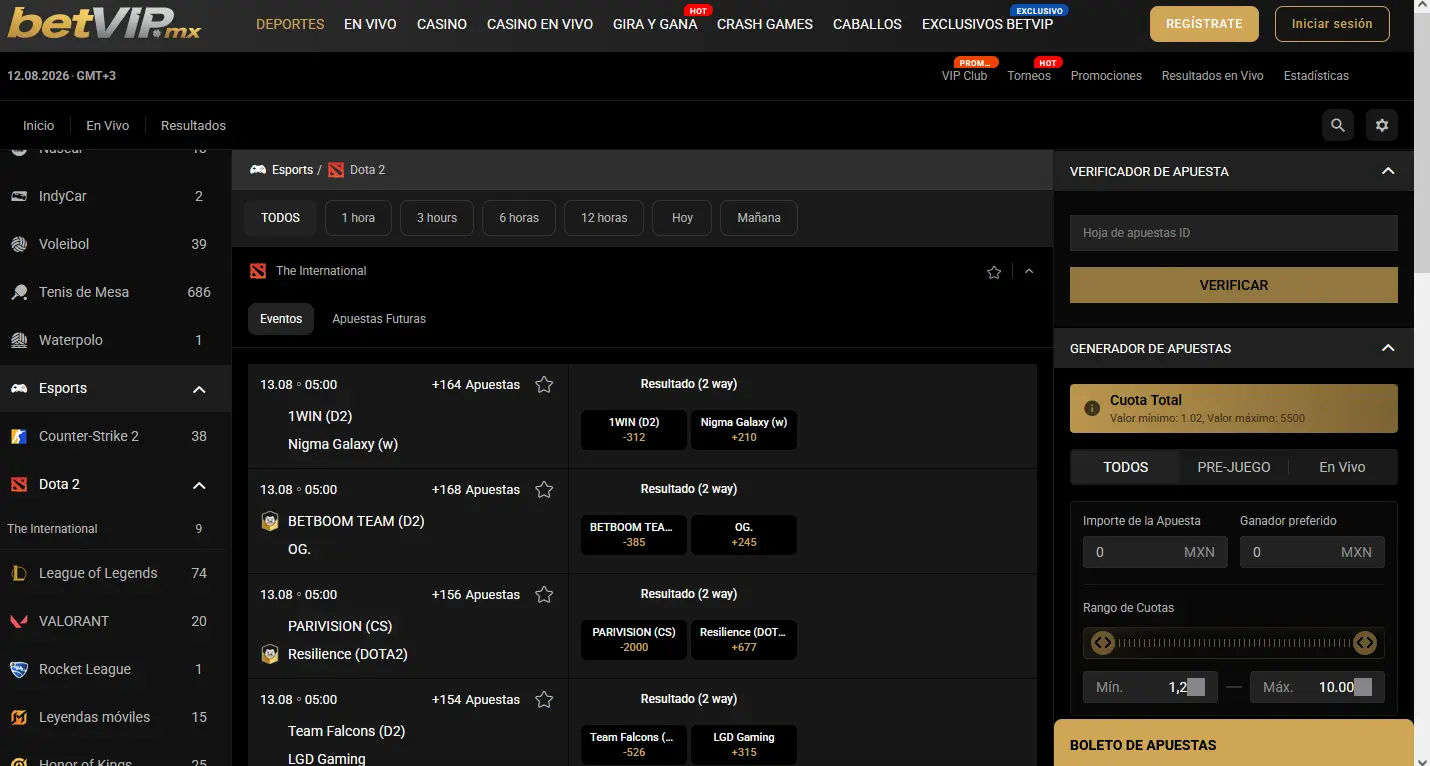Open the CABALLOS menu

click(x=867, y=24)
